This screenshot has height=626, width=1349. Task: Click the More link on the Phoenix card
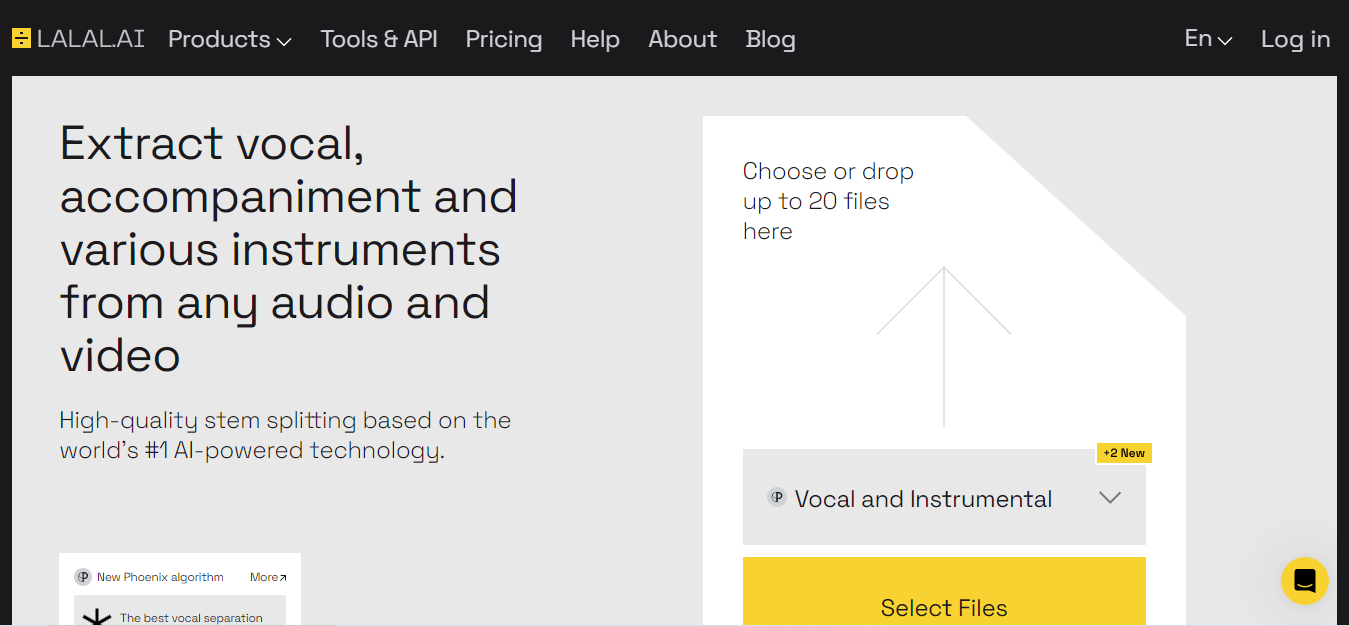point(268,577)
